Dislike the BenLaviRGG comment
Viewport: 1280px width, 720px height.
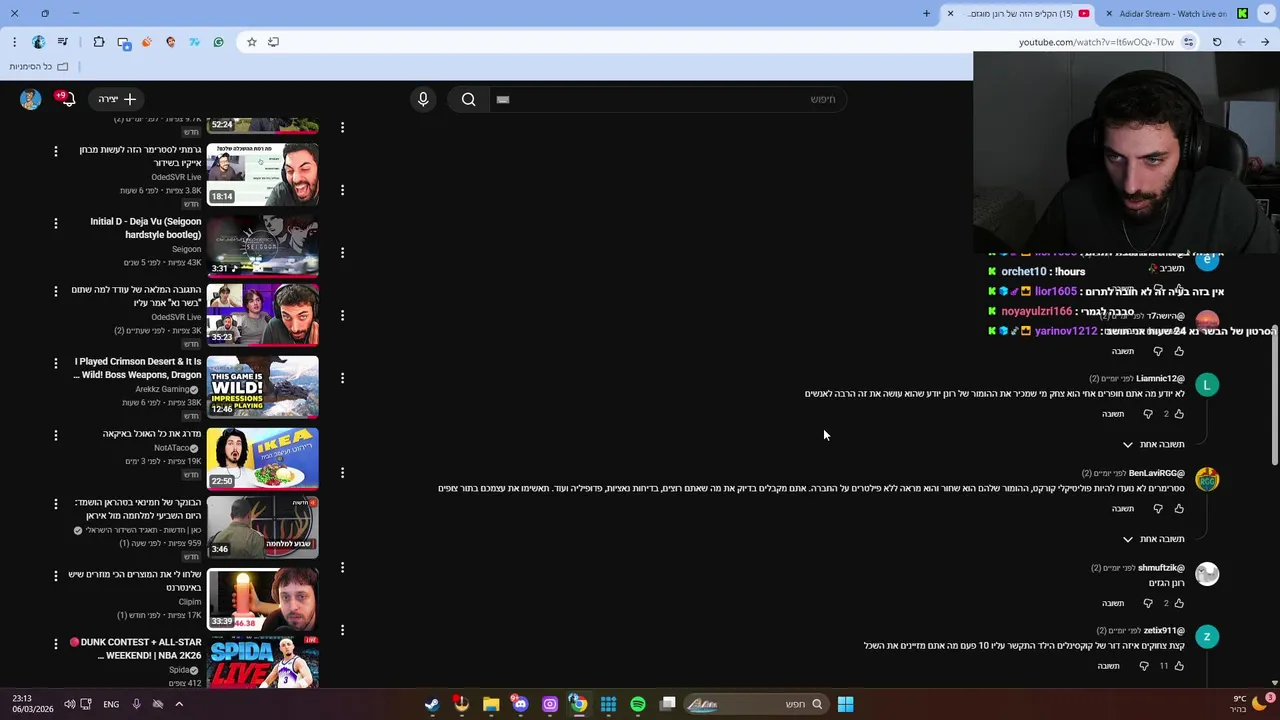pyautogui.click(x=1158, y=509)
